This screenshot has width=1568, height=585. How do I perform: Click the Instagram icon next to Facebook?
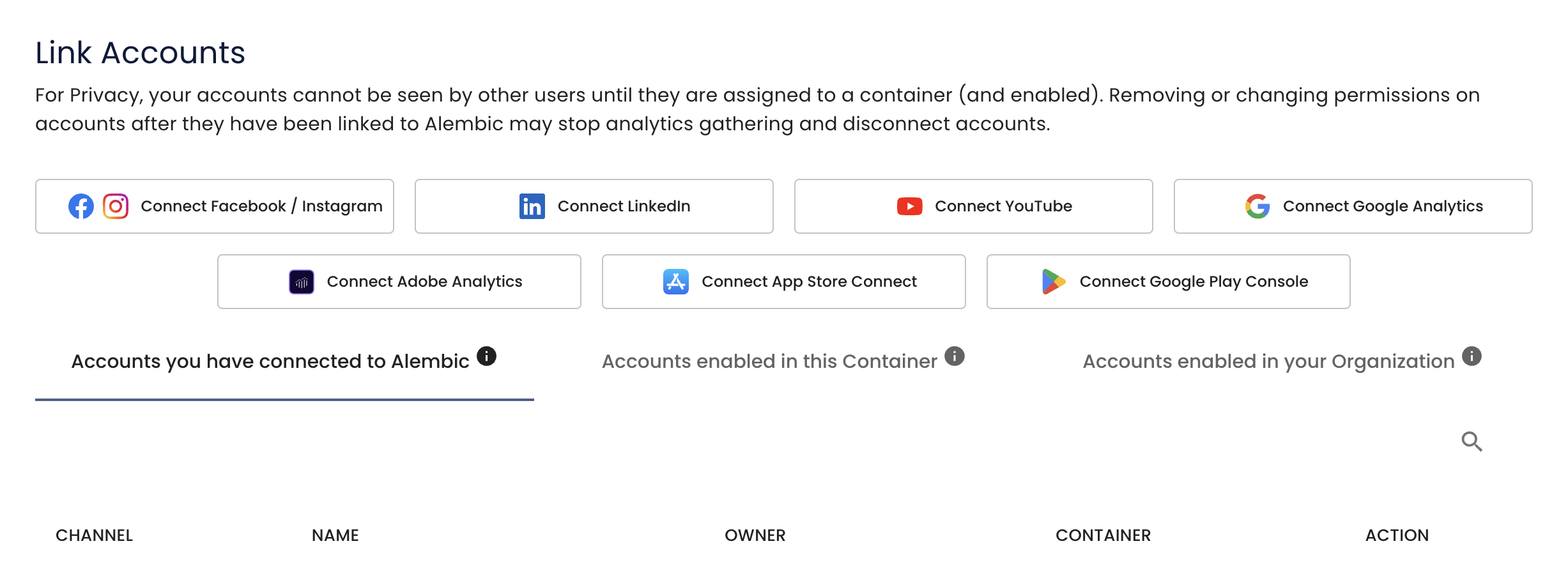(115, 206)
